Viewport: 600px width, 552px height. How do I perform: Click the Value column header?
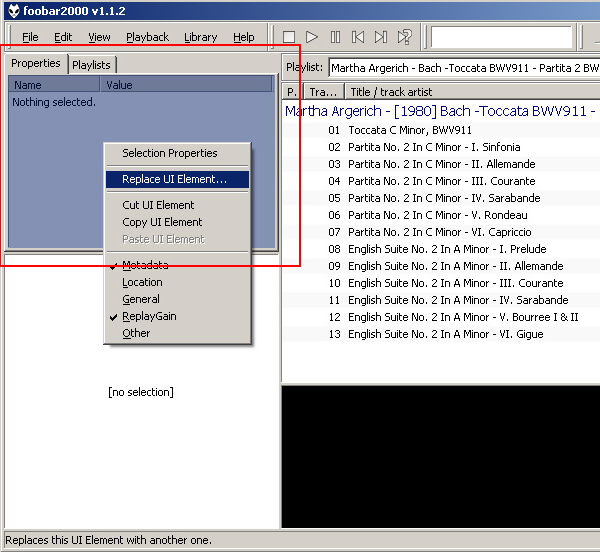click(x=187, y=85)
